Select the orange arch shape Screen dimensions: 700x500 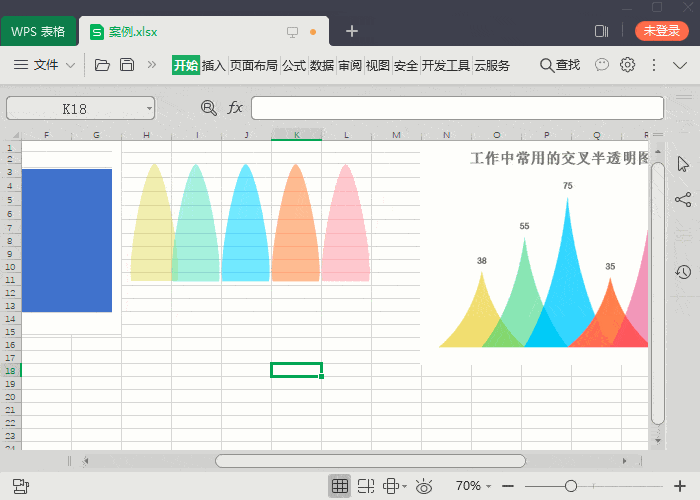tap(296, 222)
